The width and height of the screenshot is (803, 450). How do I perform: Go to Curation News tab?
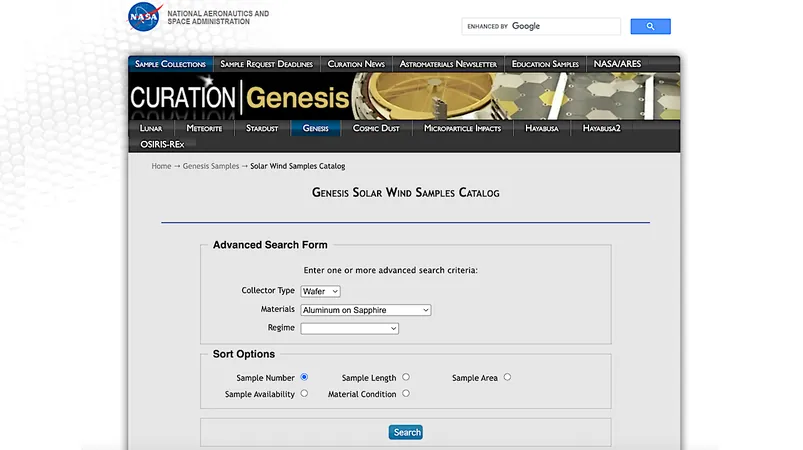[x=356, y=64]
